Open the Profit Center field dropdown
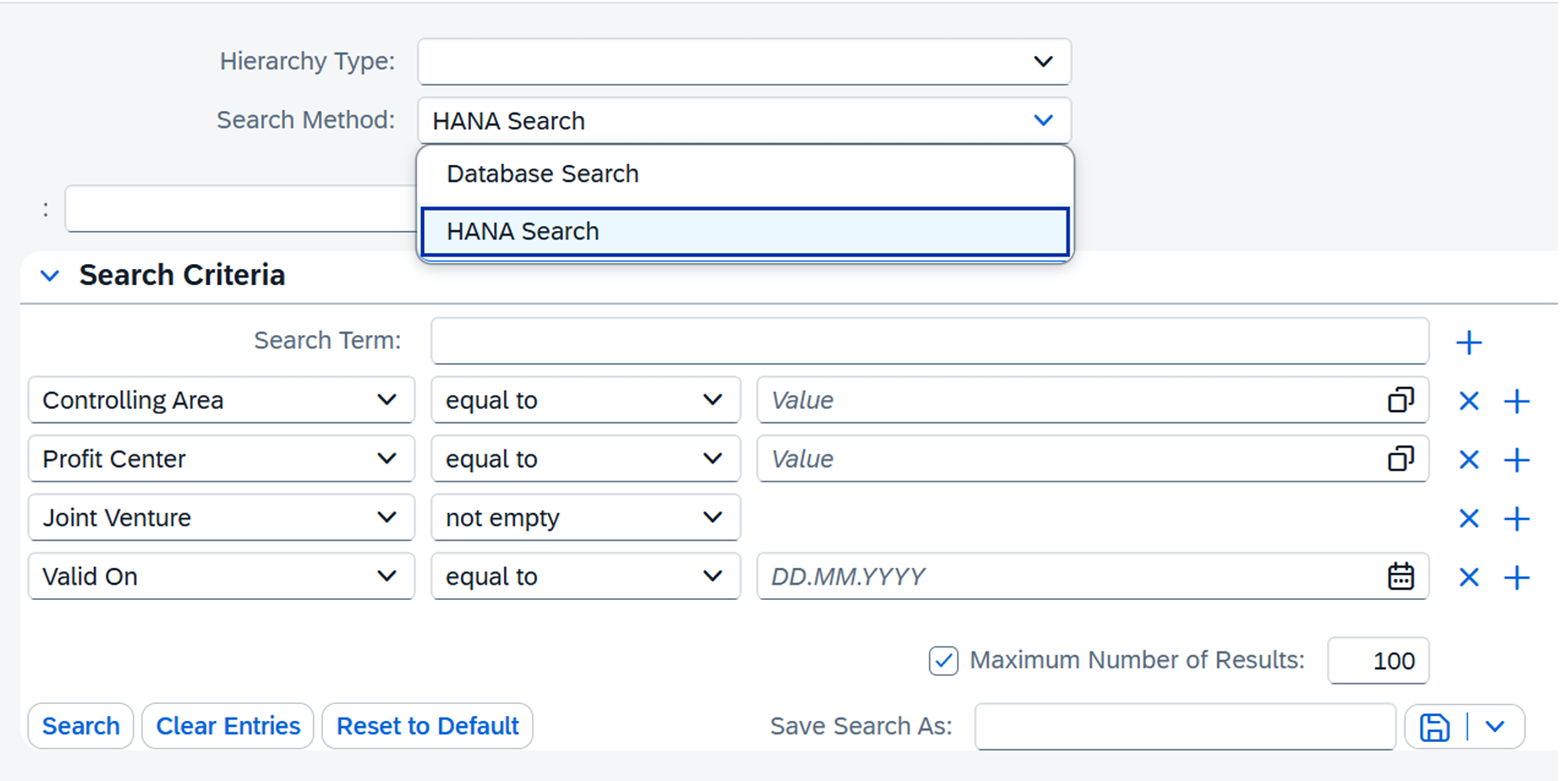Viewport: 1568px width, 781px height. point(387,459)
